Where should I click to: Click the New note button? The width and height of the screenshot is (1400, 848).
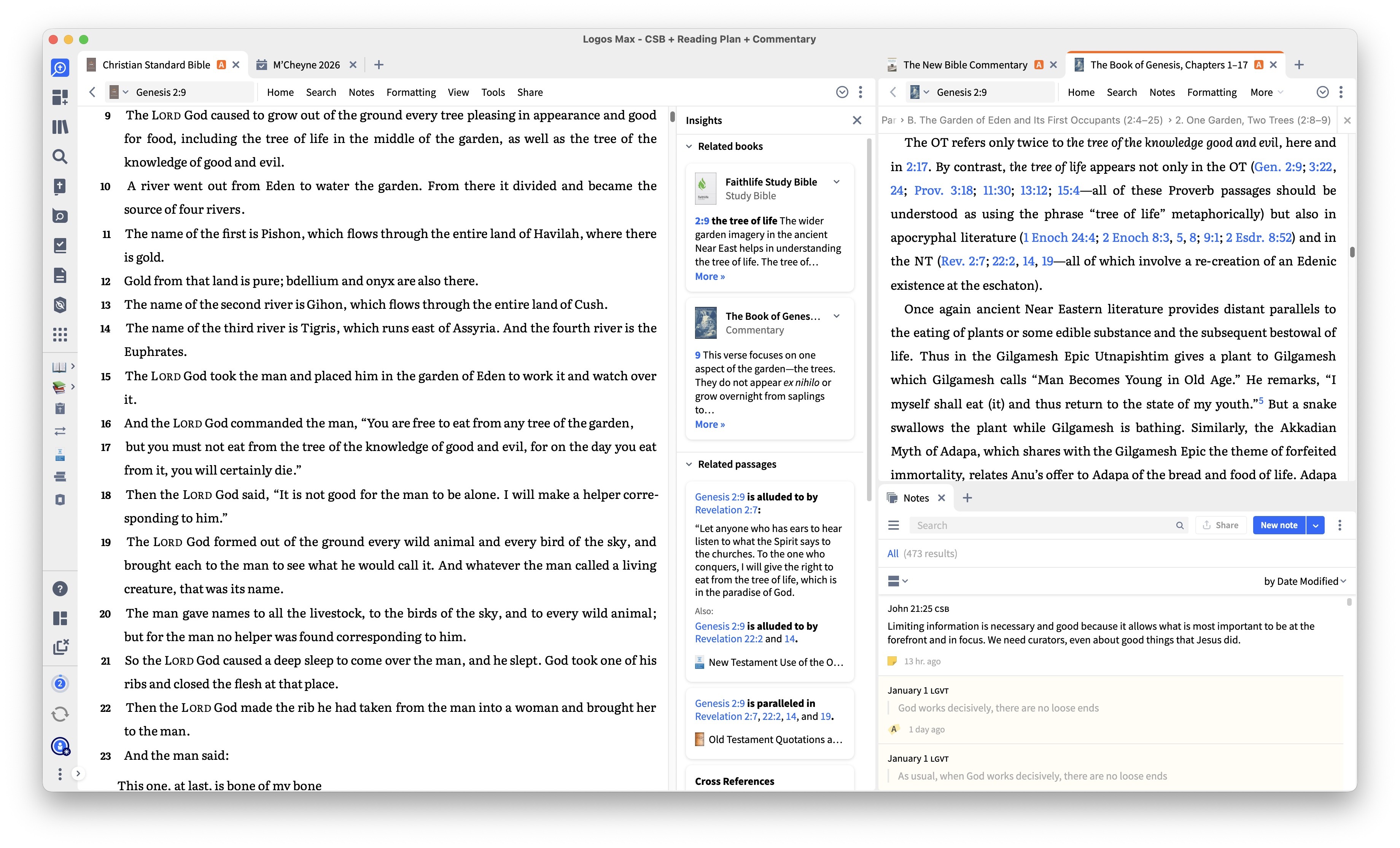coord(1278,526)
